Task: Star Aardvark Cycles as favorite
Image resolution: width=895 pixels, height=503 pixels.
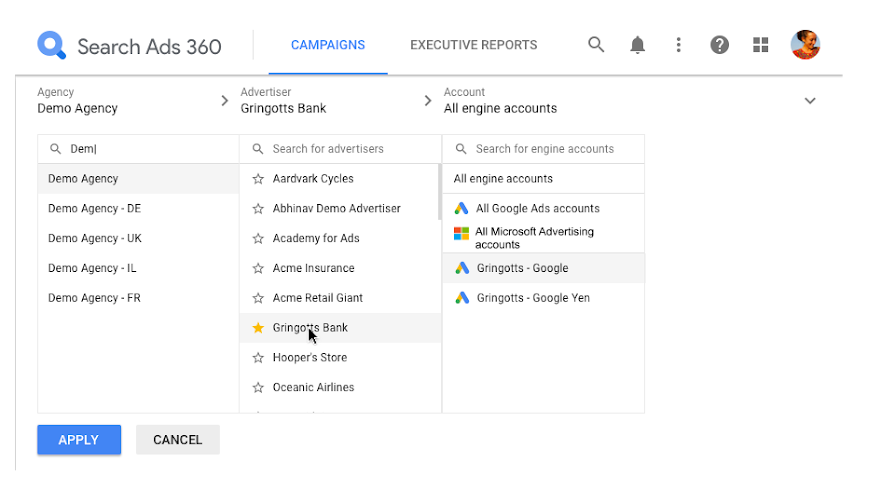Action: point(258,179)
